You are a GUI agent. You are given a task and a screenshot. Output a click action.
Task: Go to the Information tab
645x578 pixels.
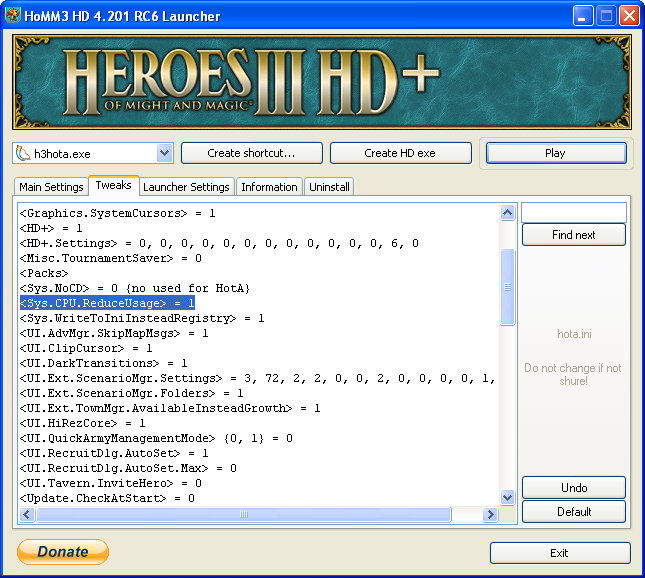(x=269, y=187)
